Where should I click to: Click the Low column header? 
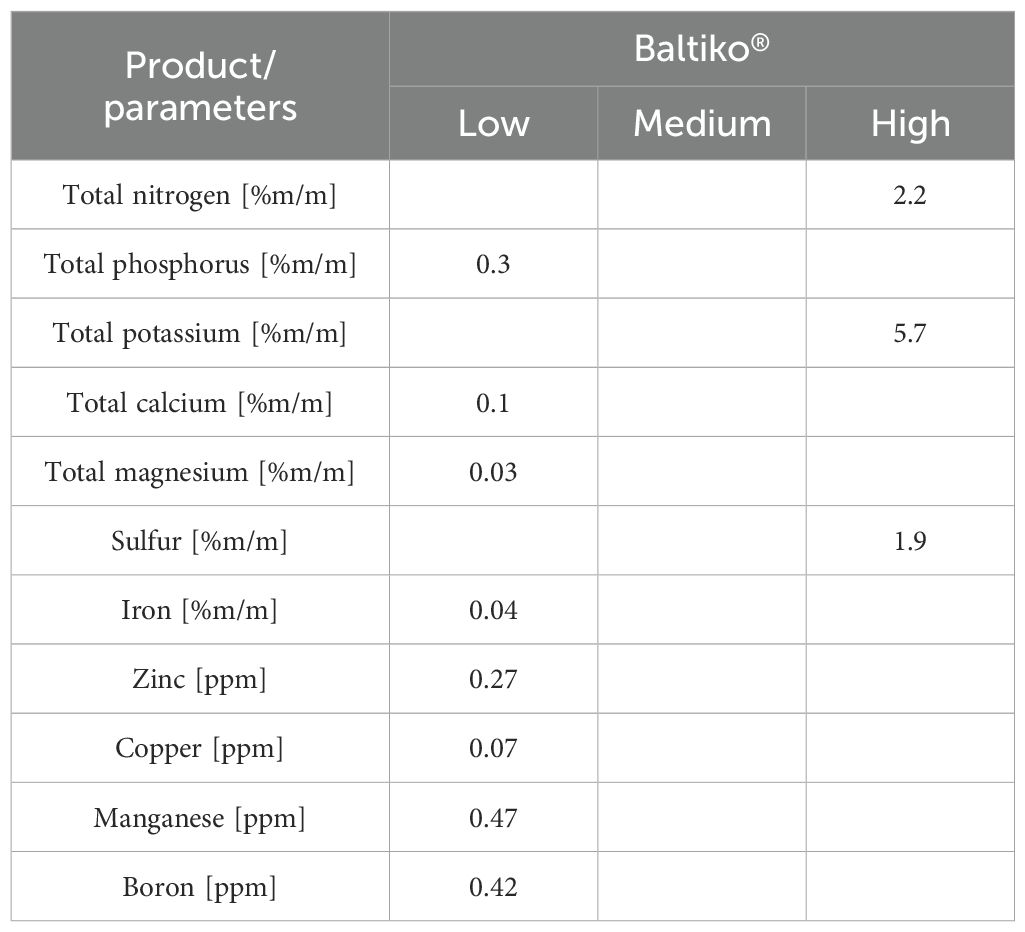point(493,124)
